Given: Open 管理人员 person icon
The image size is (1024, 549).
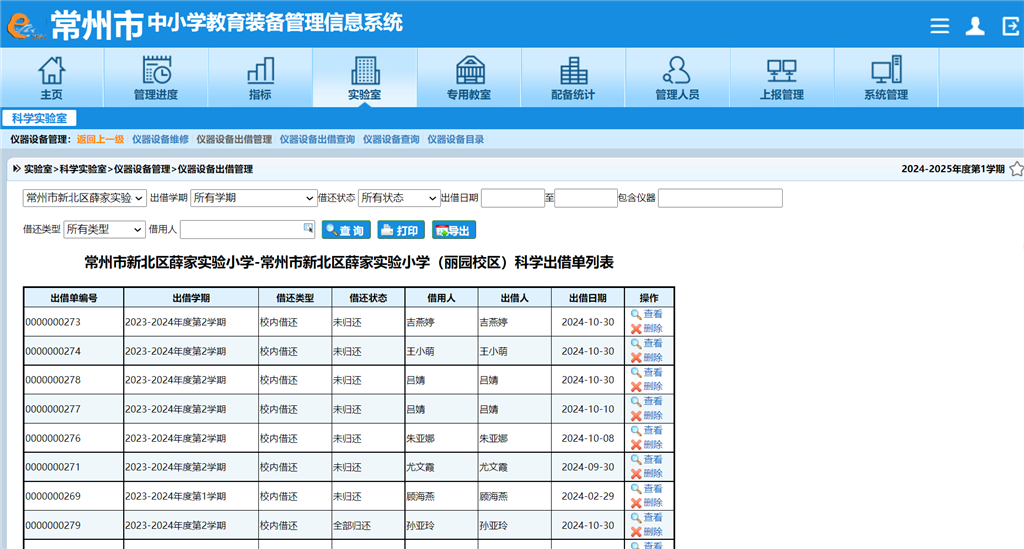Looking at the screenshot, I should click(677, 71).
